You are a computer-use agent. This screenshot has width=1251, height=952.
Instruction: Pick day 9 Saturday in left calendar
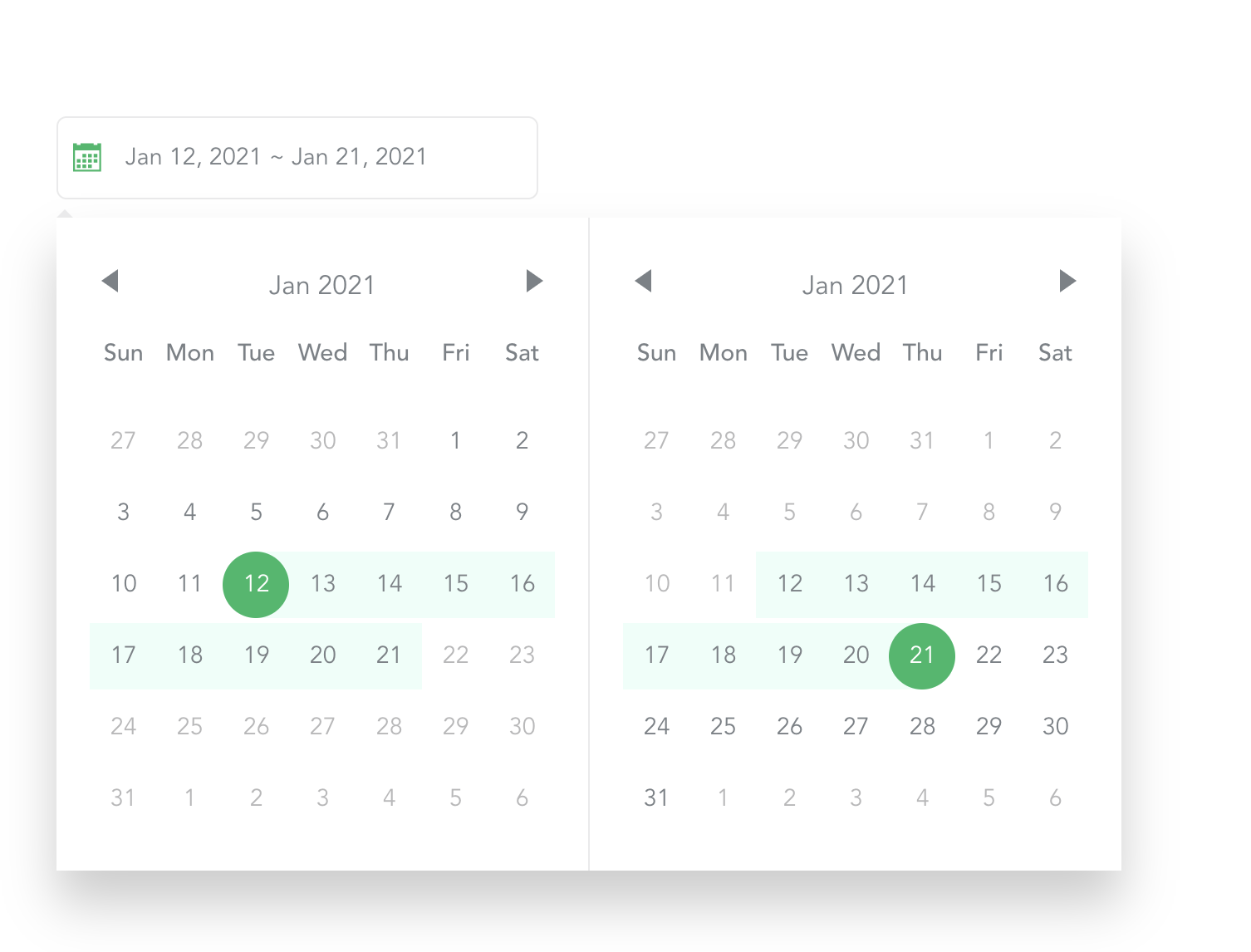click(x=522, y=512)
